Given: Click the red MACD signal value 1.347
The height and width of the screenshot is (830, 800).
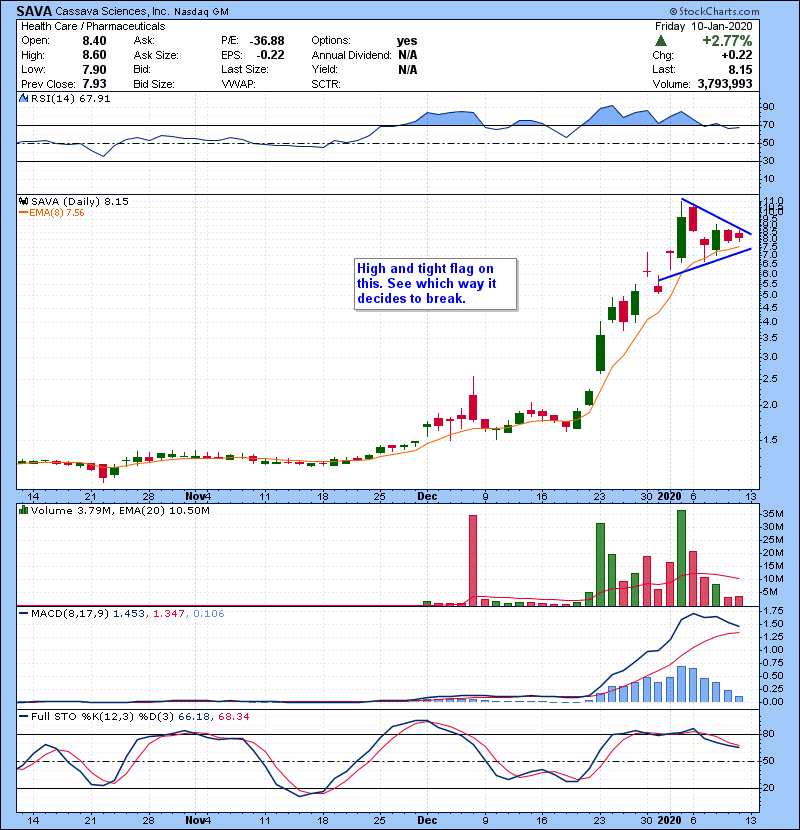Looking at the screenshot, I should pos(169,614).
